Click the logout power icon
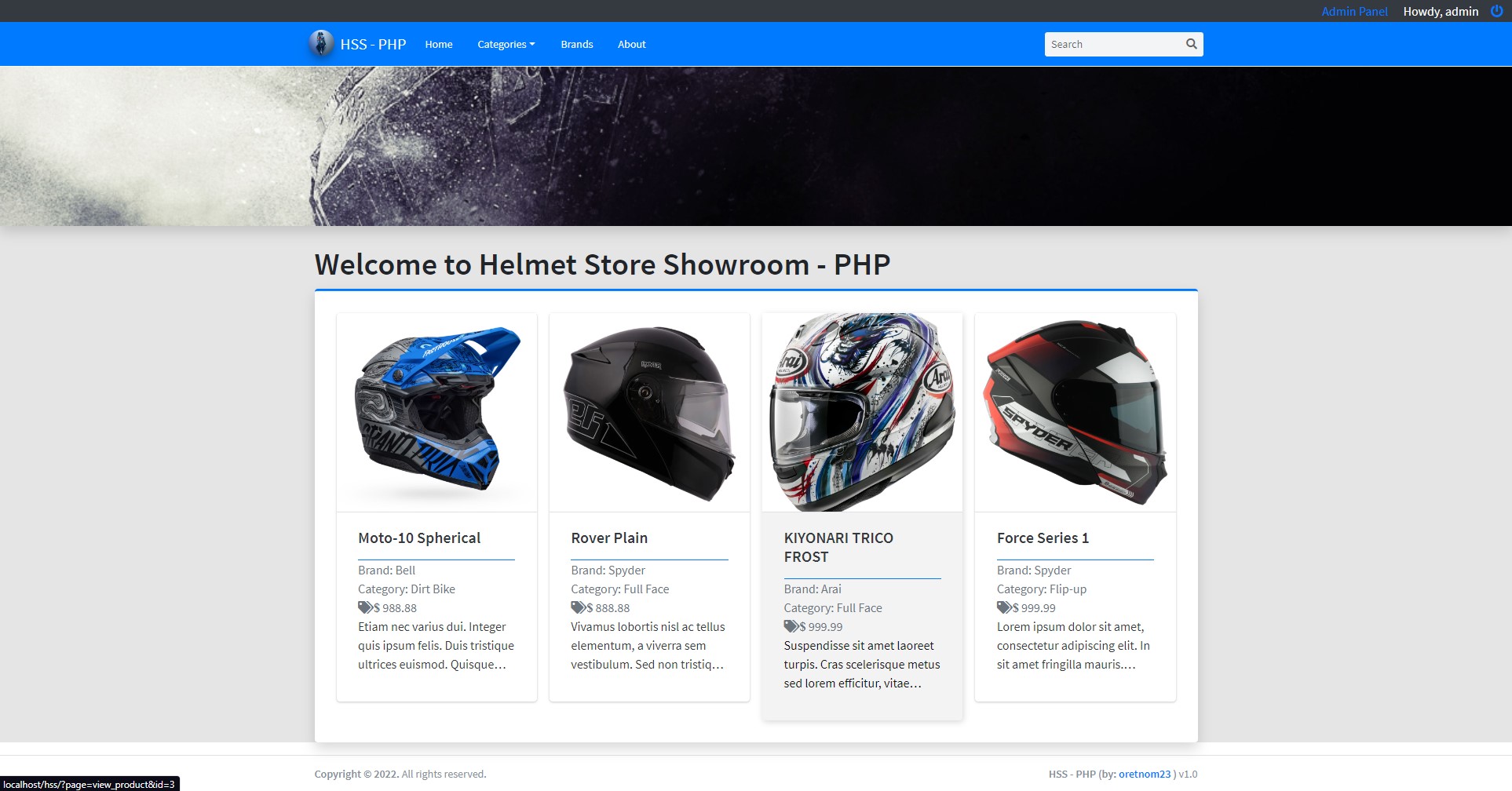Image resolution: width=1512 pixels, height=791 pixels. pyautogui.click(x=1496, y=11)
